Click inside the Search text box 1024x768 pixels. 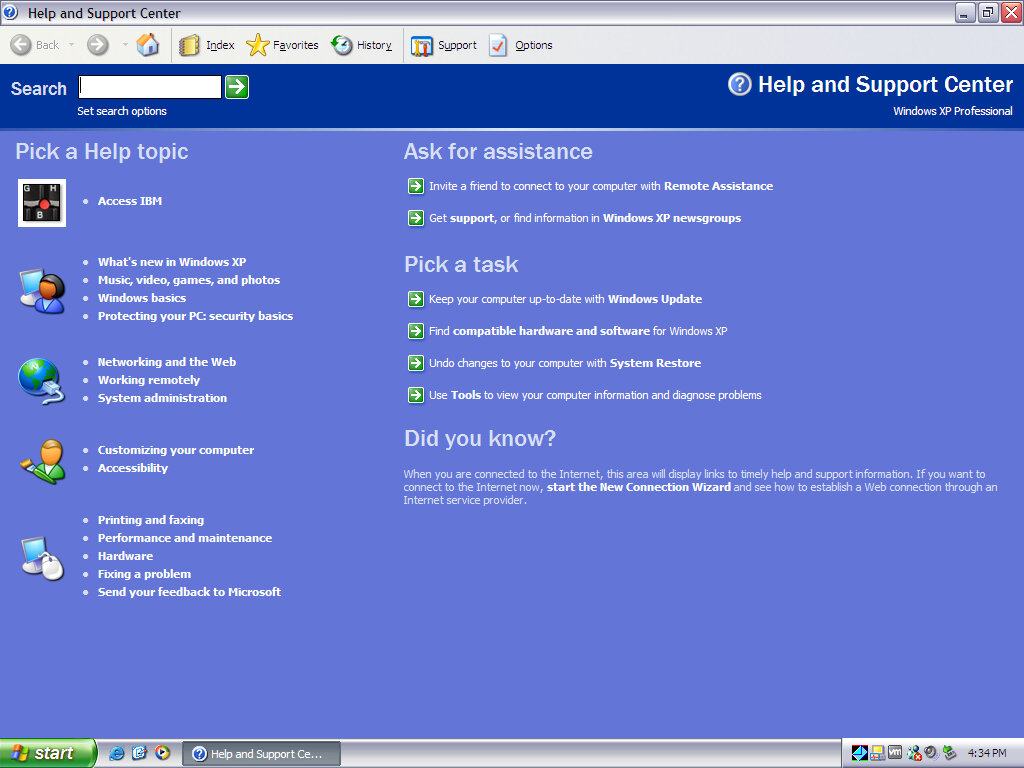(x=150, y=87)
